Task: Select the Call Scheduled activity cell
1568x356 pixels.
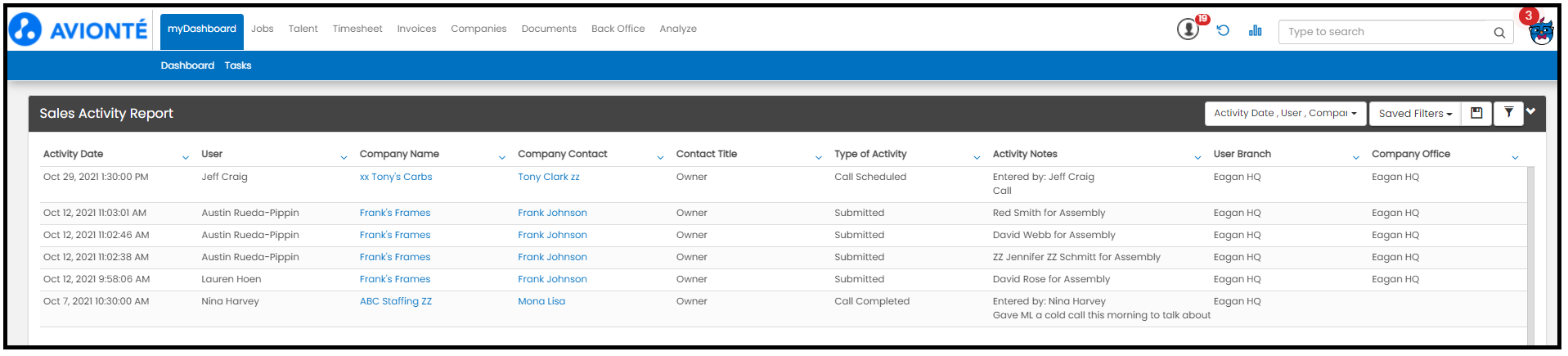Action: (x=870, y=177)
